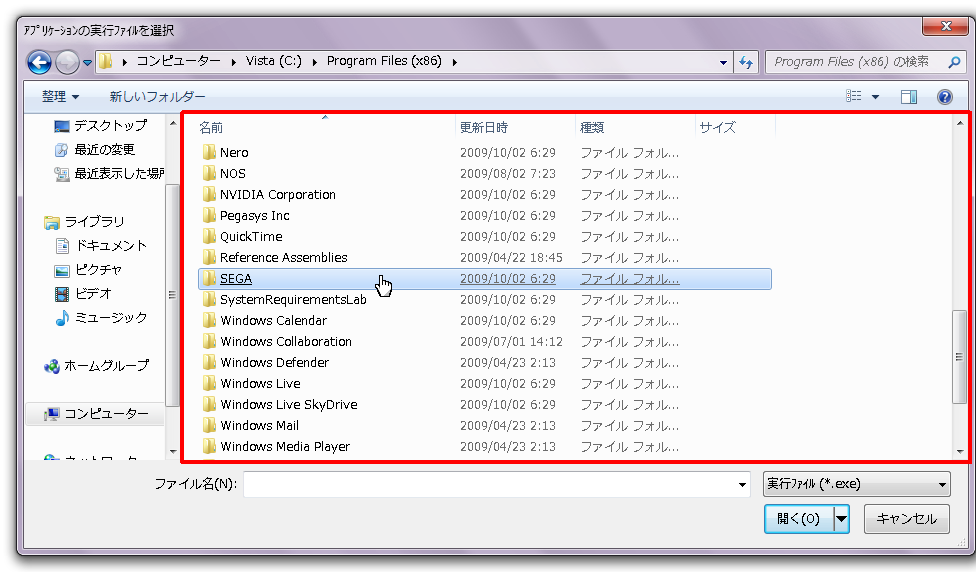
Task: Open the recent pages history dropdown
Action: 87,63
